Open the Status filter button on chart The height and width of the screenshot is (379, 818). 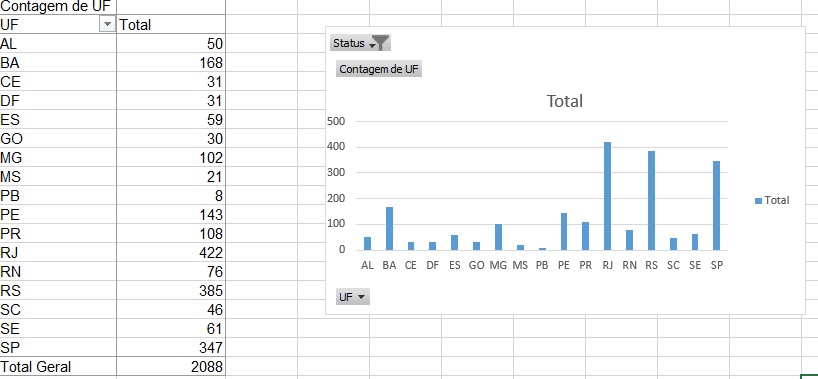[x=360, y=43]
